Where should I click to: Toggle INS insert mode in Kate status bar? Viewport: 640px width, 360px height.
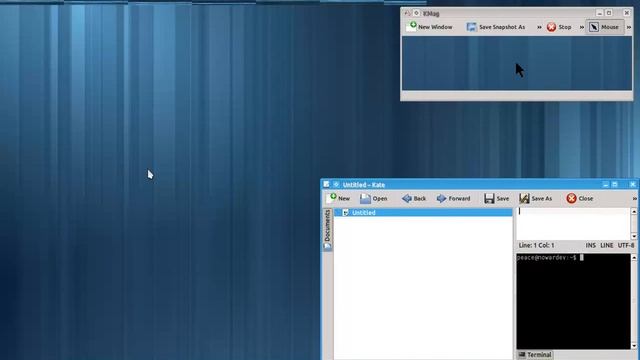click(x=591, y=245)
